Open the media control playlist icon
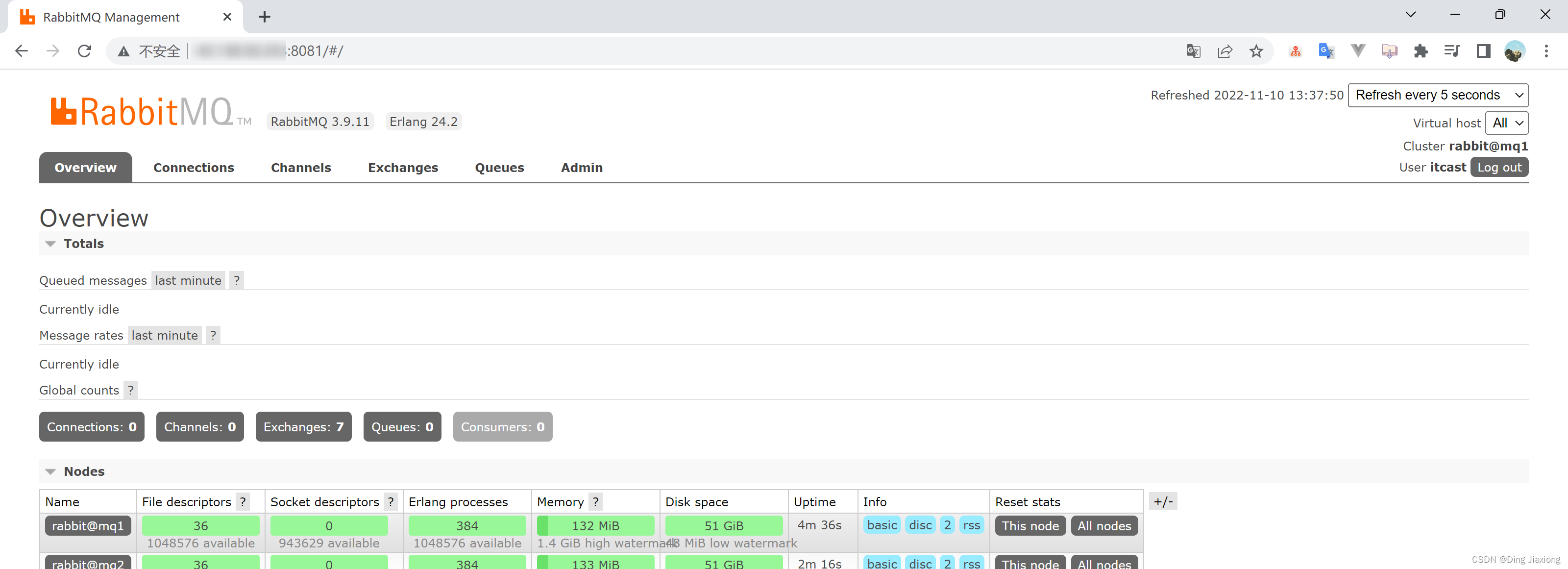1568x569 pixels. (x=1452, y=51)
